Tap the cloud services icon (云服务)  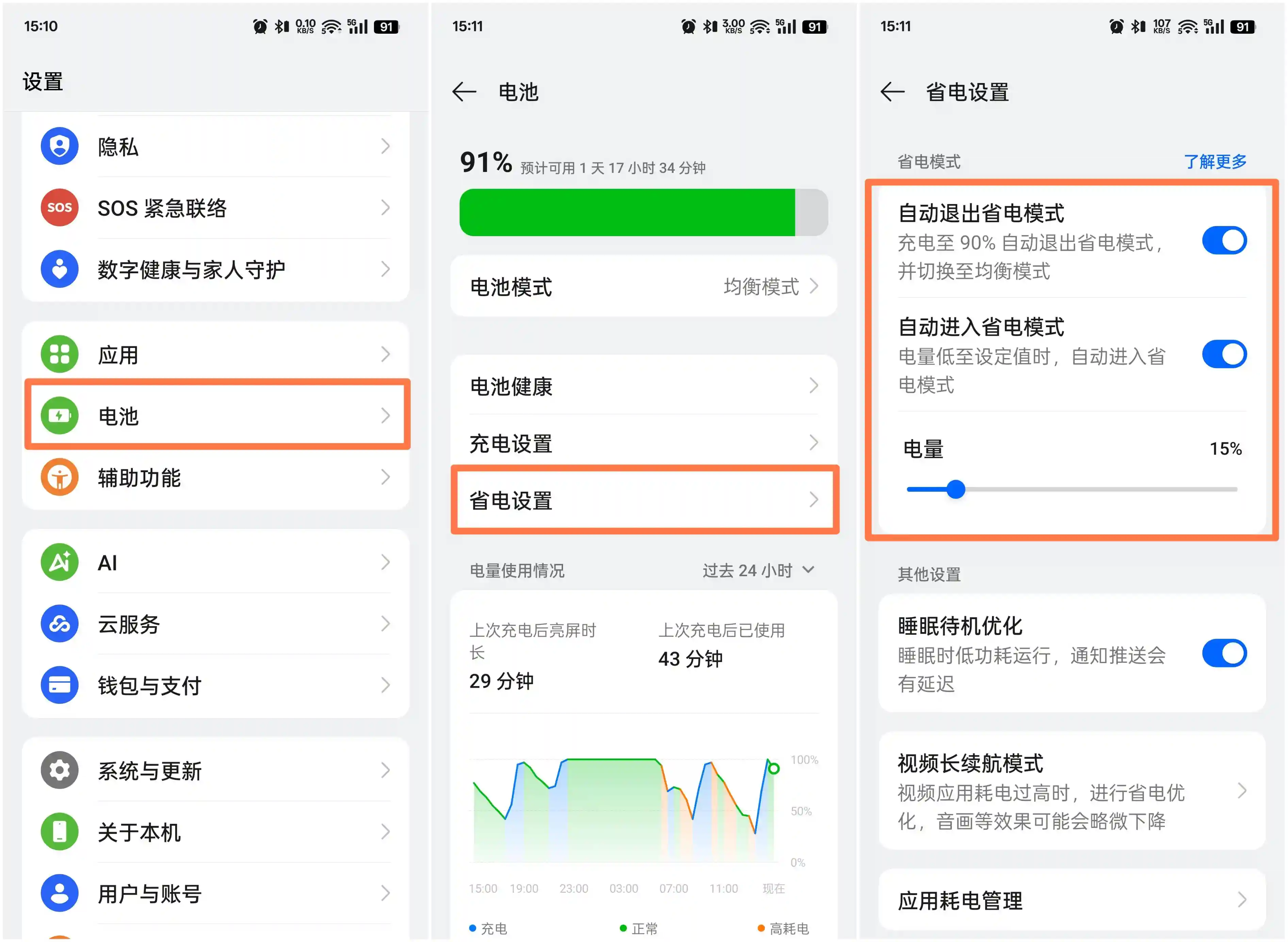tap(59, 624)
